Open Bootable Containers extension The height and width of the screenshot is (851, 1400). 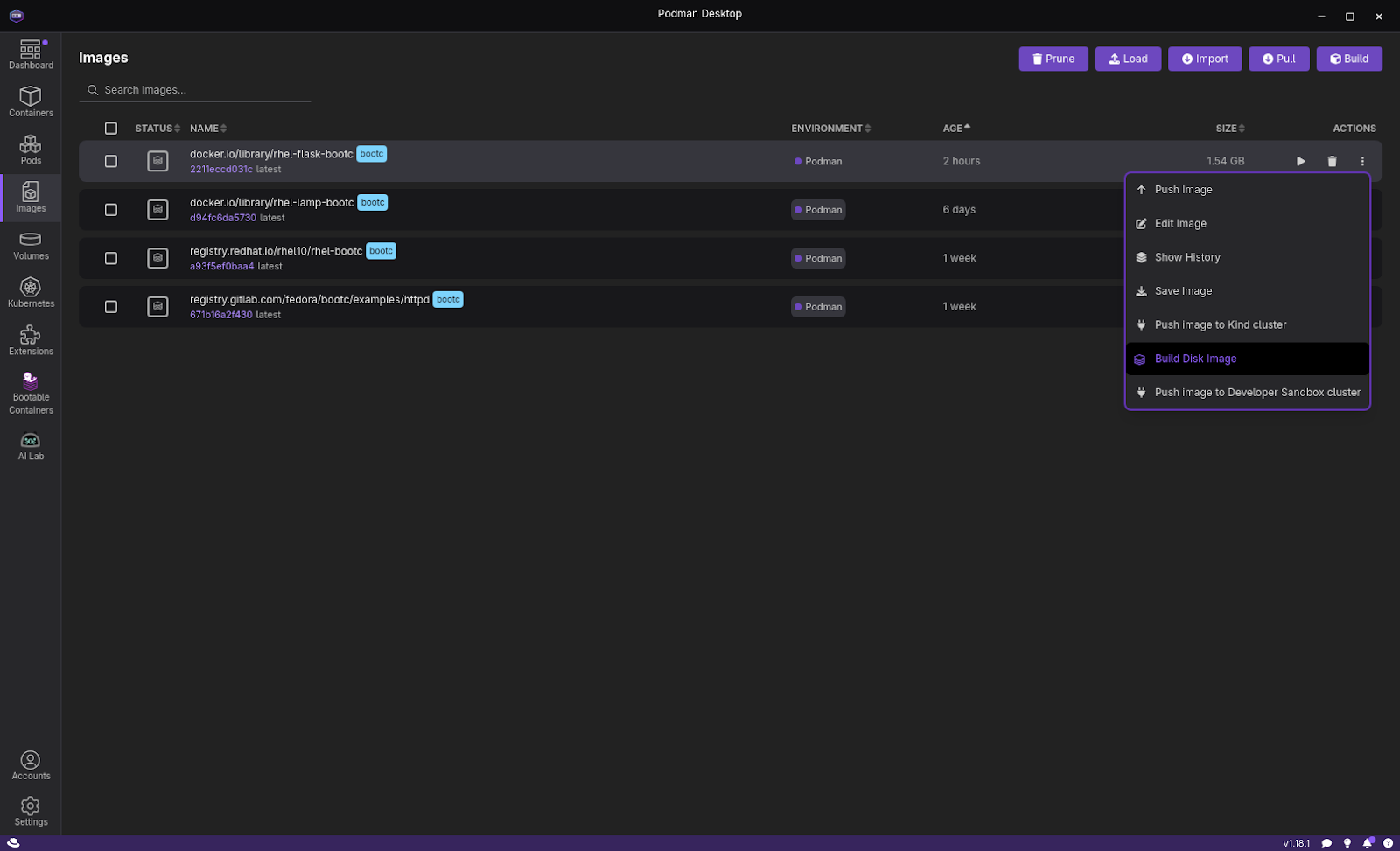point(31,393)
